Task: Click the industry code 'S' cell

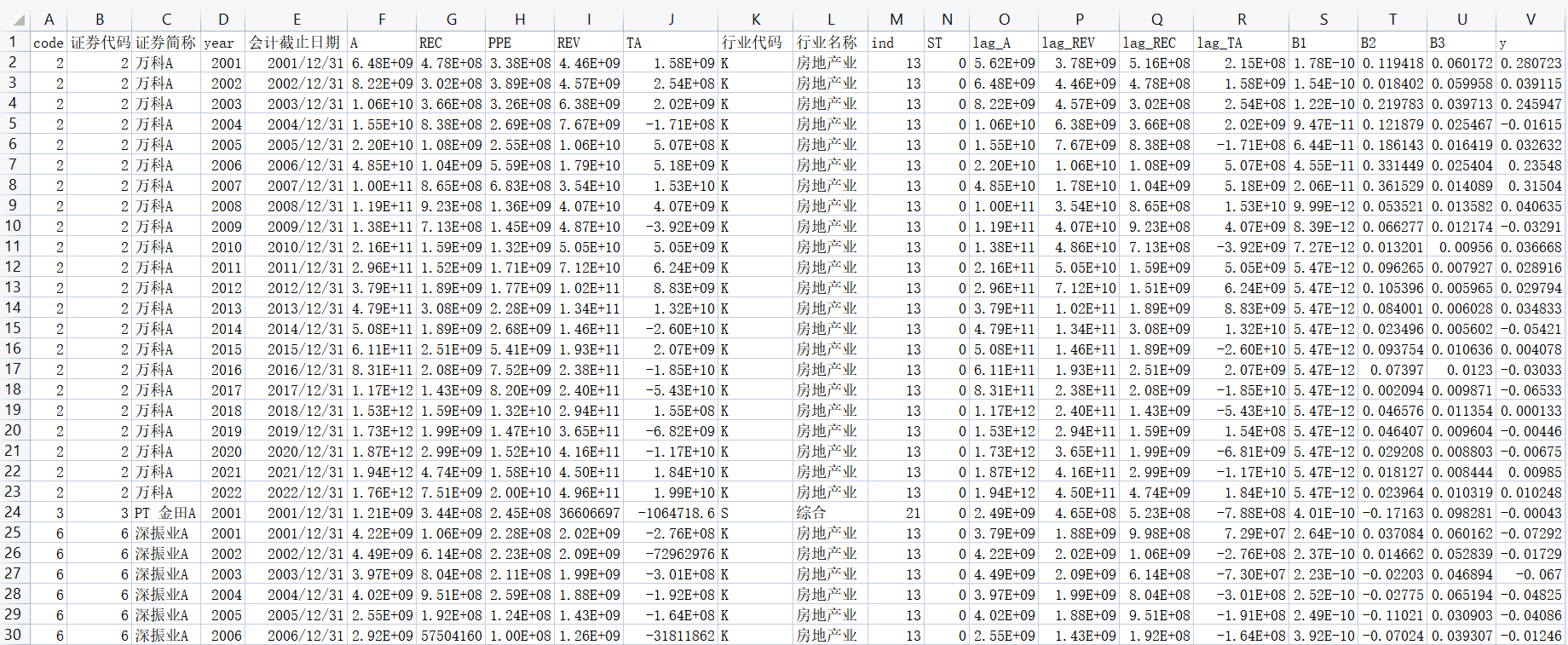Action: point(756,513)
